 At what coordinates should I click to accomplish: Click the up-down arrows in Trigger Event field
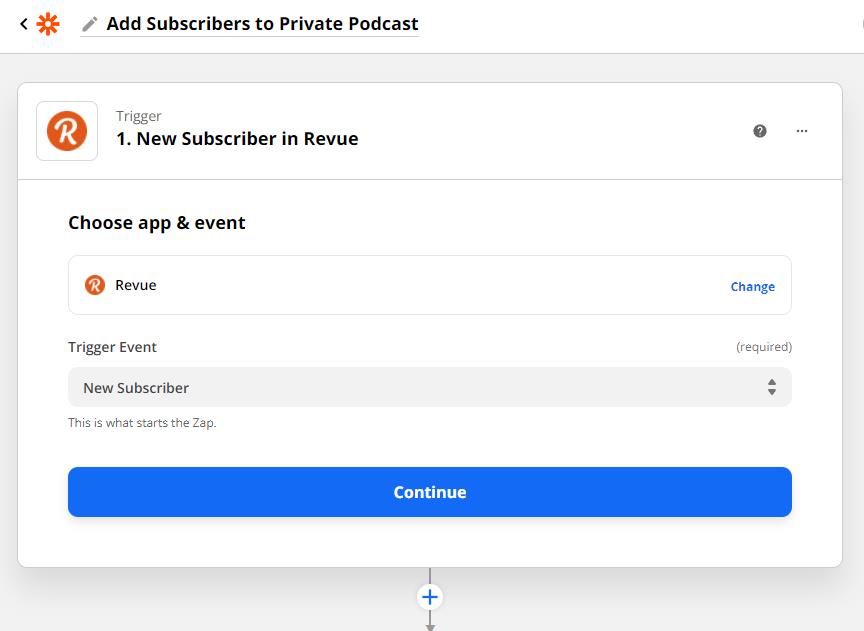(x=772, y=387)
